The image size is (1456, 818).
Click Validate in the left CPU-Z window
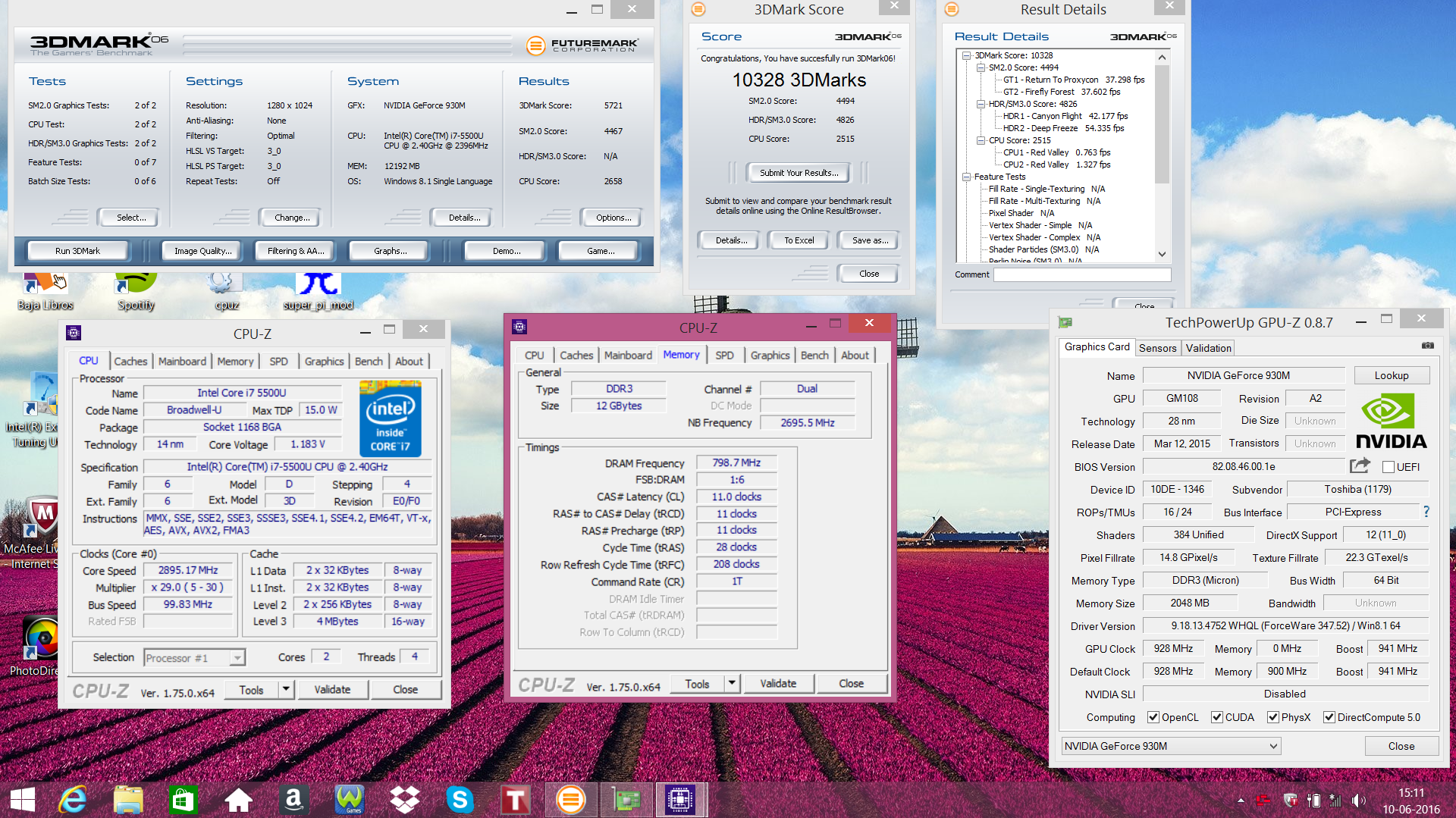click(332, 689)
